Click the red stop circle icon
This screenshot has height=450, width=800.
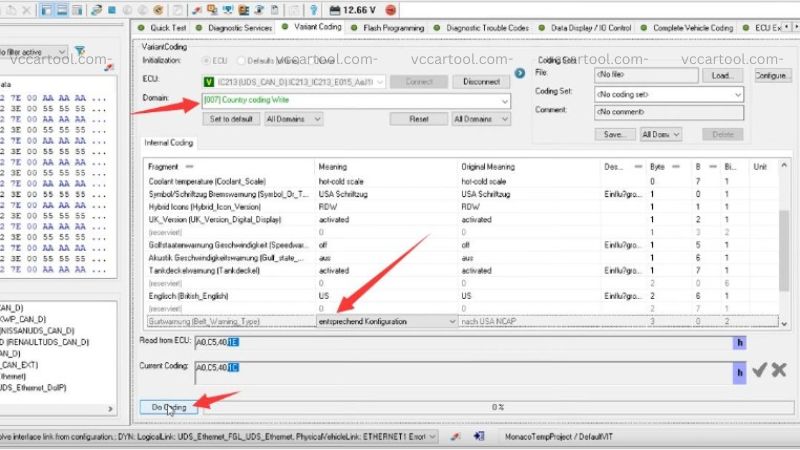(391, 10)
